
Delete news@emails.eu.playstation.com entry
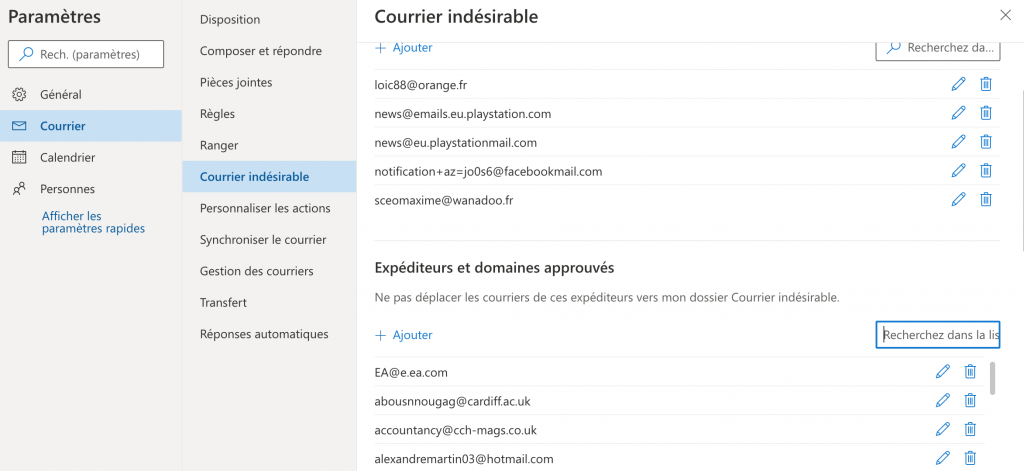click(985, 114)
